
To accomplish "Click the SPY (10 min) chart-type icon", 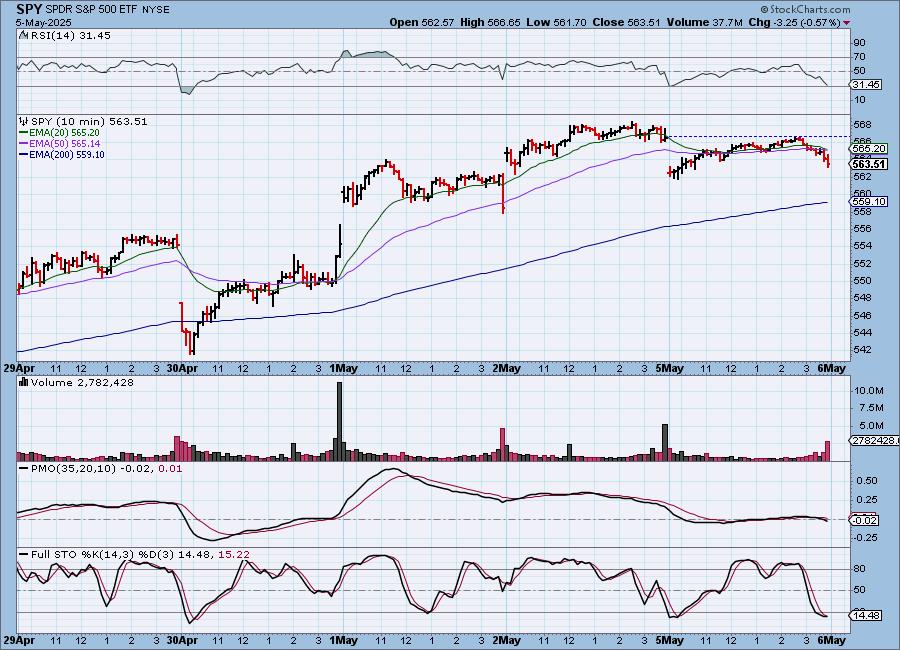I will pyautogui.click(x=24, y=121).
